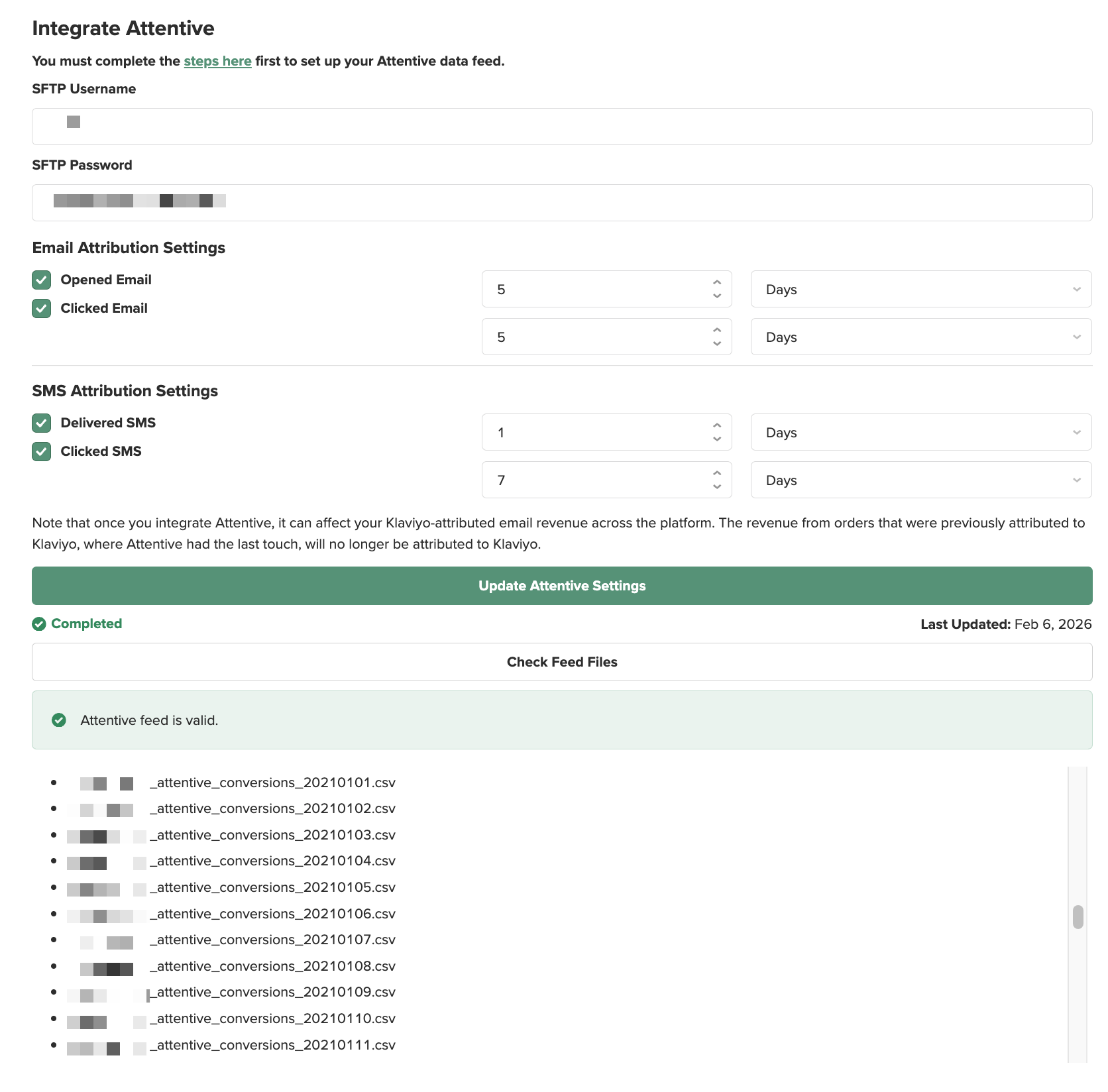The height and width of the screenshot is (1092, 1108).
Task: Open the "steps here" setup link
Action: coord(217,61)
